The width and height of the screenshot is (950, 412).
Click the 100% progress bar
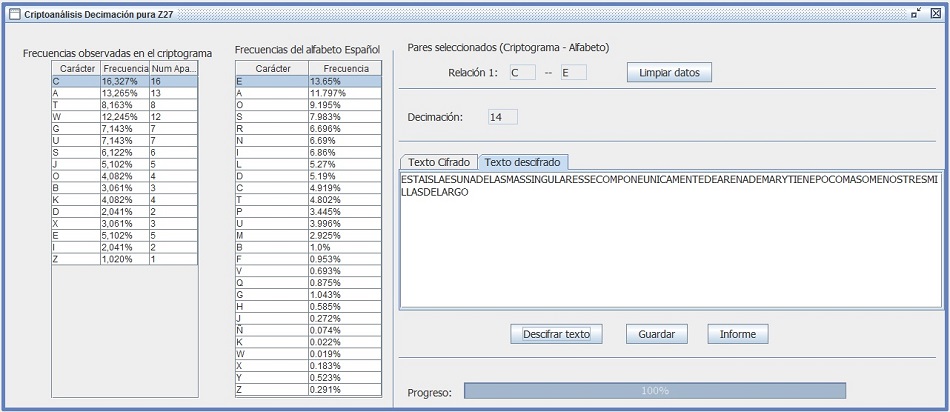click(655, 391)
